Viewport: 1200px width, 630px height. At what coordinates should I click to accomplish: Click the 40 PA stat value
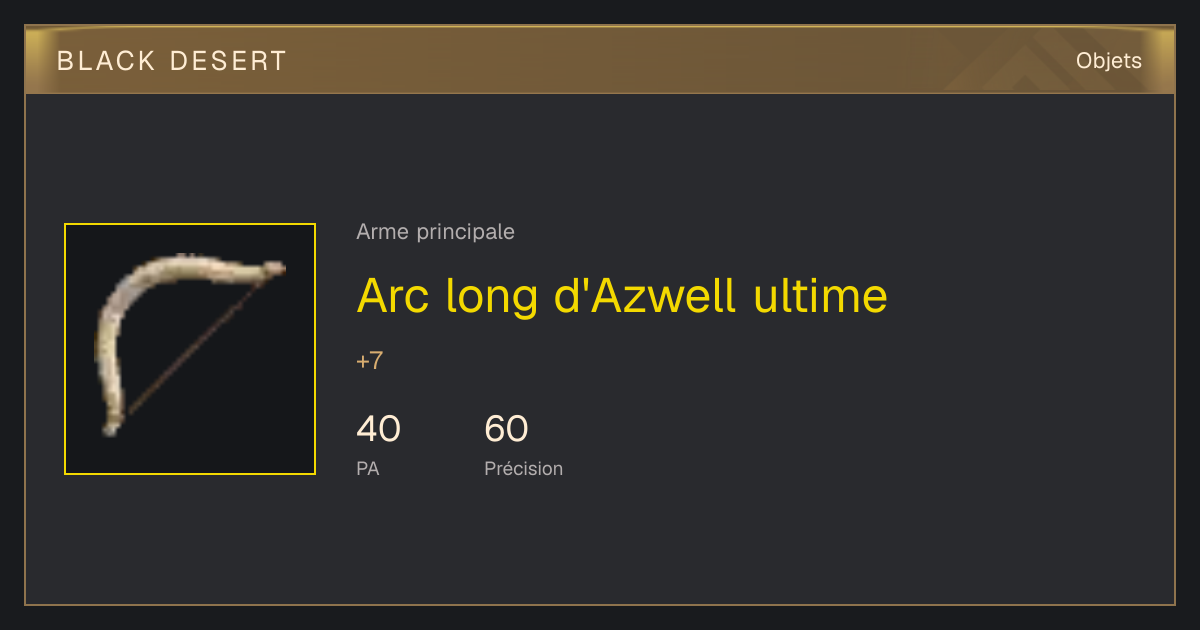tap(378, 429)
